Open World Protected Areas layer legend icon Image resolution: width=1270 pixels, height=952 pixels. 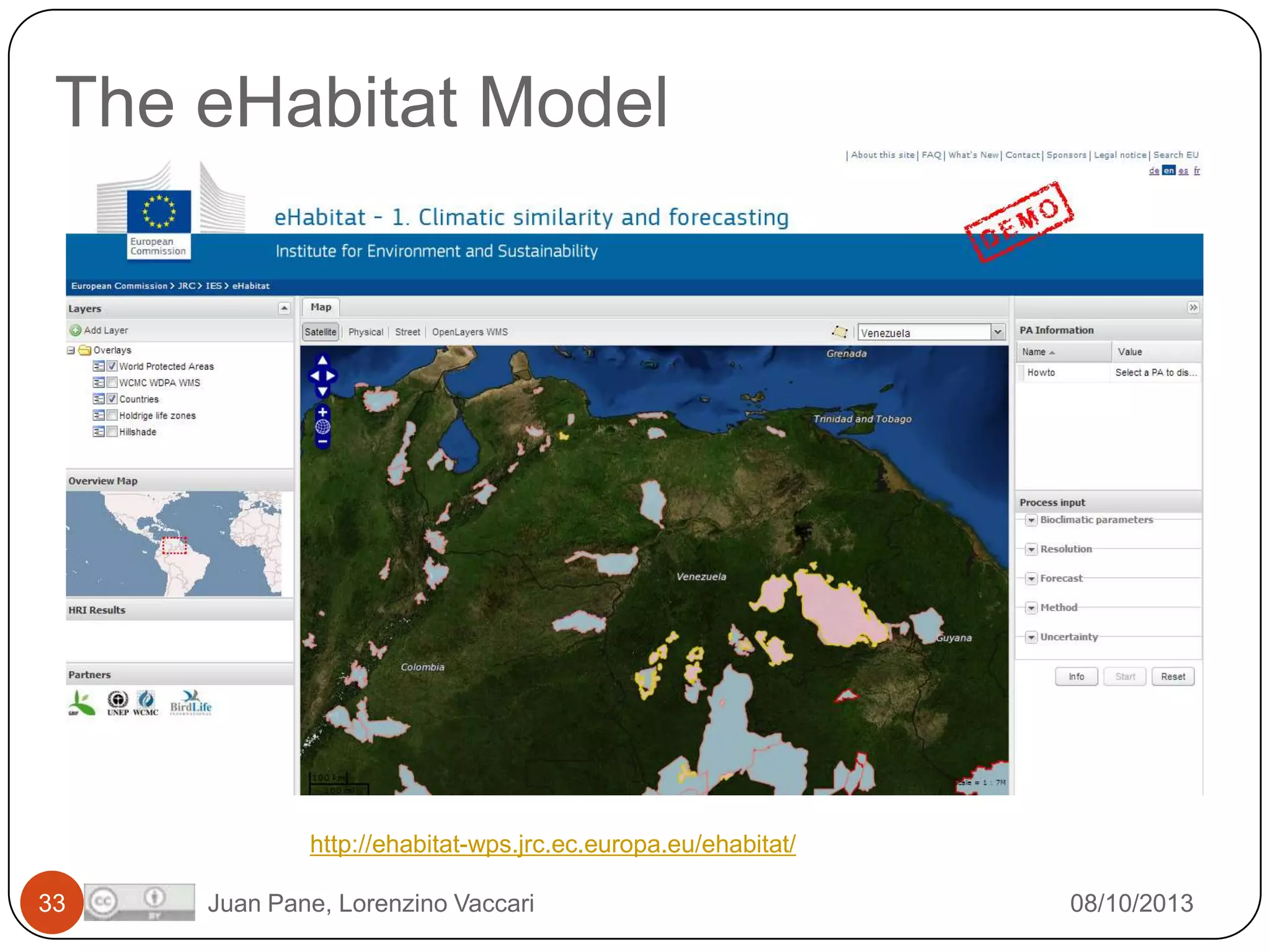pyautogui.click(x=99, y=366)
